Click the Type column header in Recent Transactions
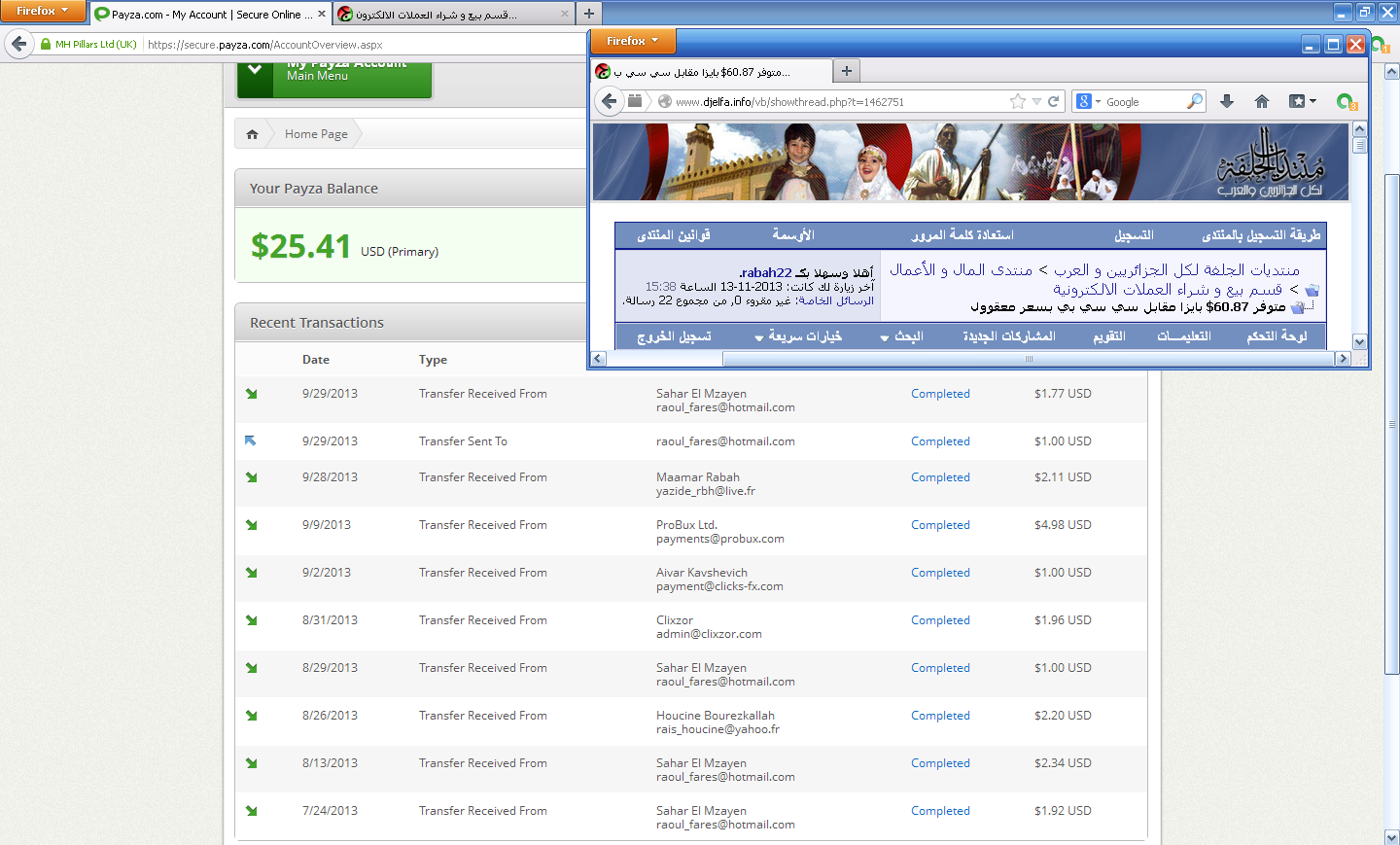 [433, 360]
